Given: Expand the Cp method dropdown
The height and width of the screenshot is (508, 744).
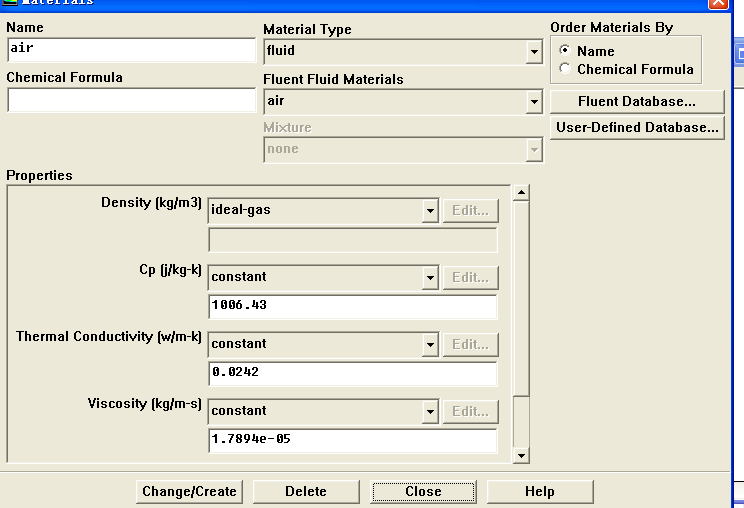Looking at the screenshot, I should pos(430,277).
